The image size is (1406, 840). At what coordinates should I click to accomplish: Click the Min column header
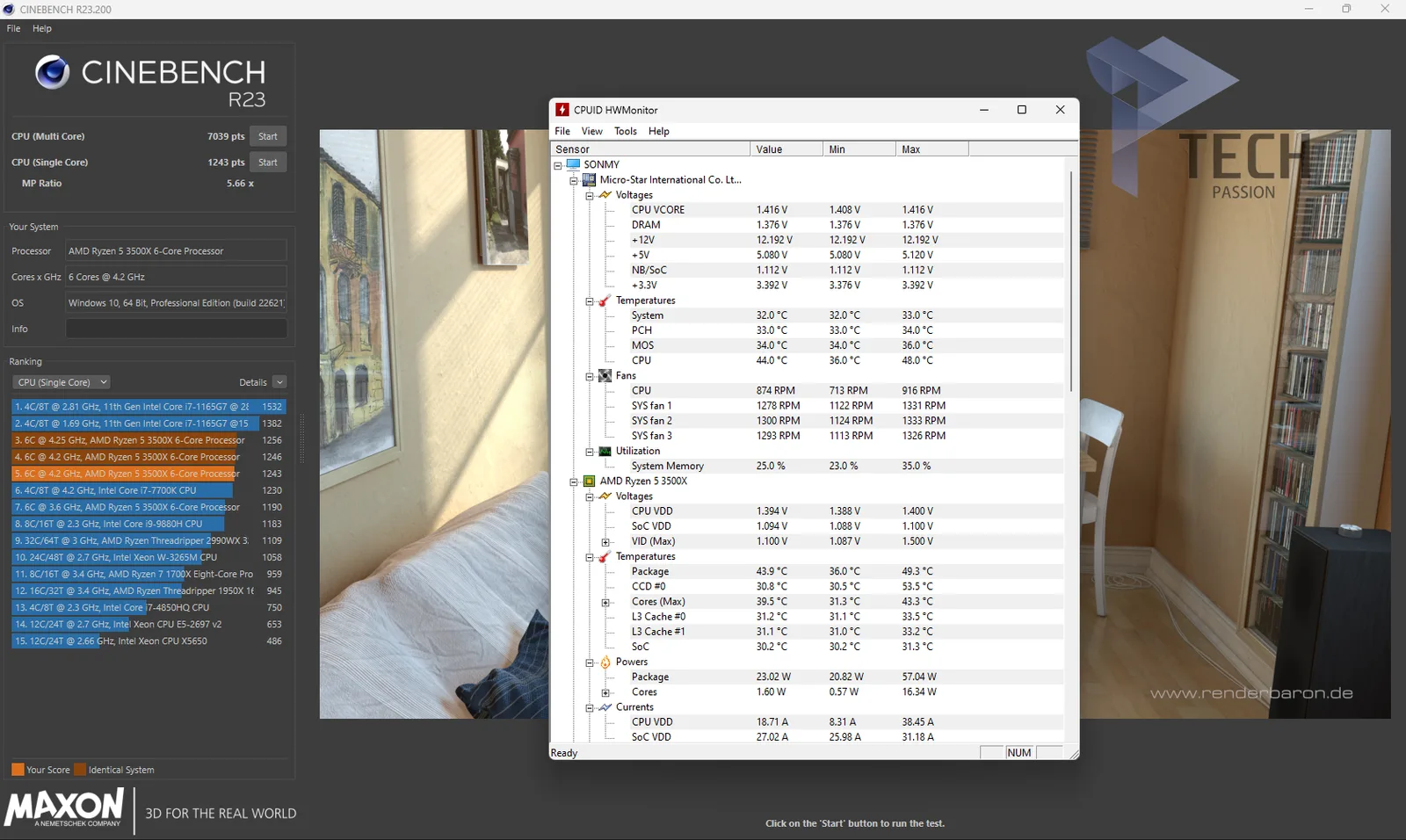859,149
